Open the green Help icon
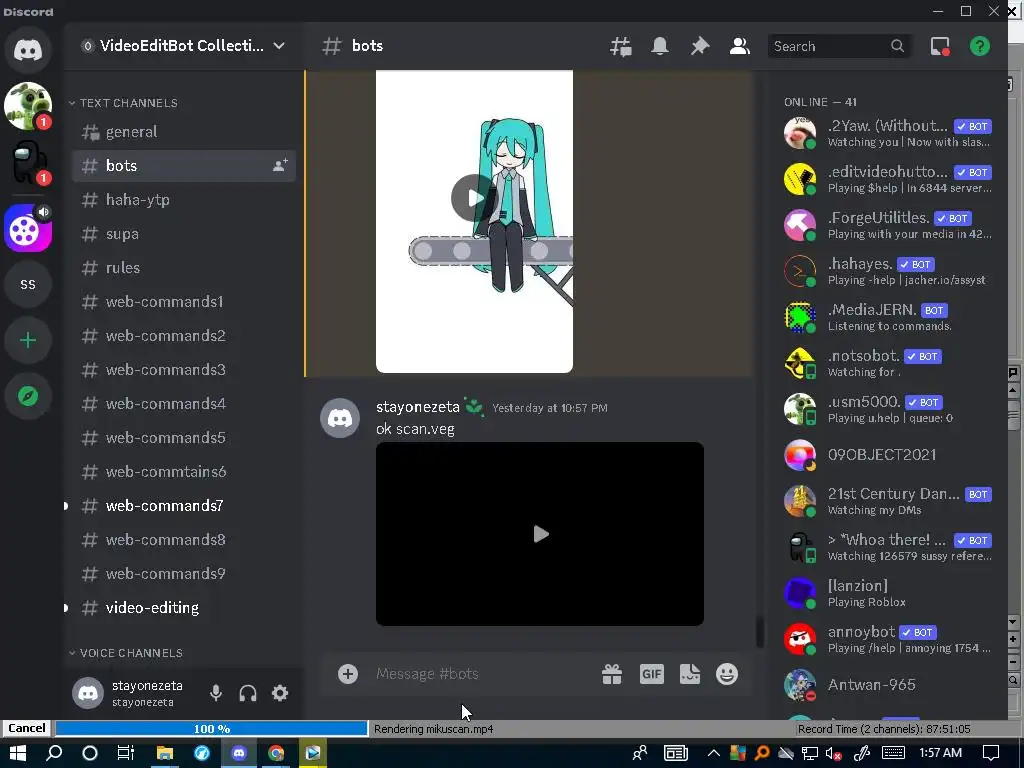 pyautogui.click(x=980, y=46)
